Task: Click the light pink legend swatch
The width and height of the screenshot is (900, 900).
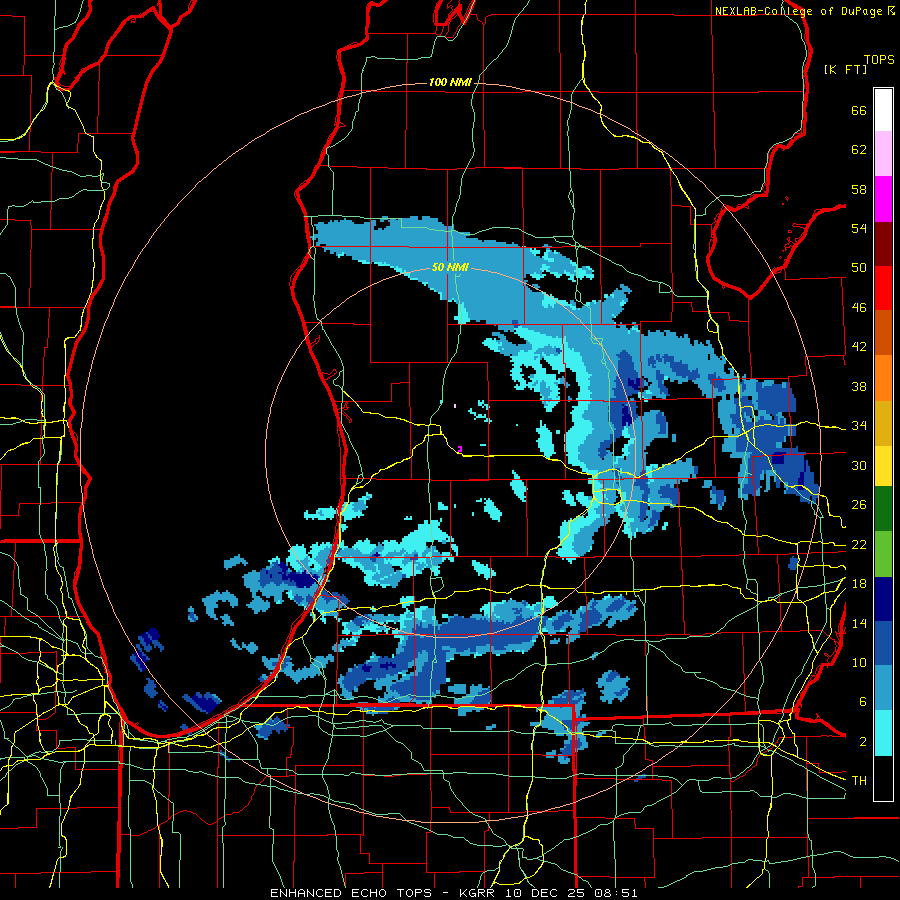Action: click(x=883, y=154)
